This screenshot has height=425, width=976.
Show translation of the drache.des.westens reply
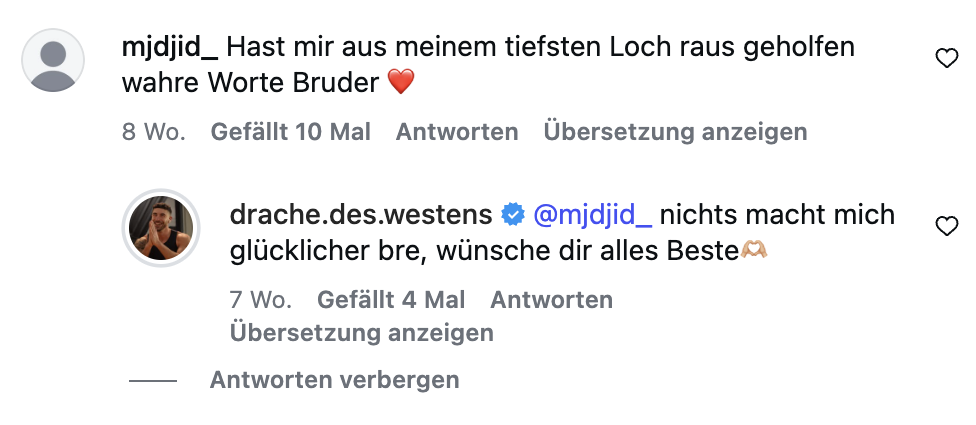pyautogui.click(x=361, y=333)
